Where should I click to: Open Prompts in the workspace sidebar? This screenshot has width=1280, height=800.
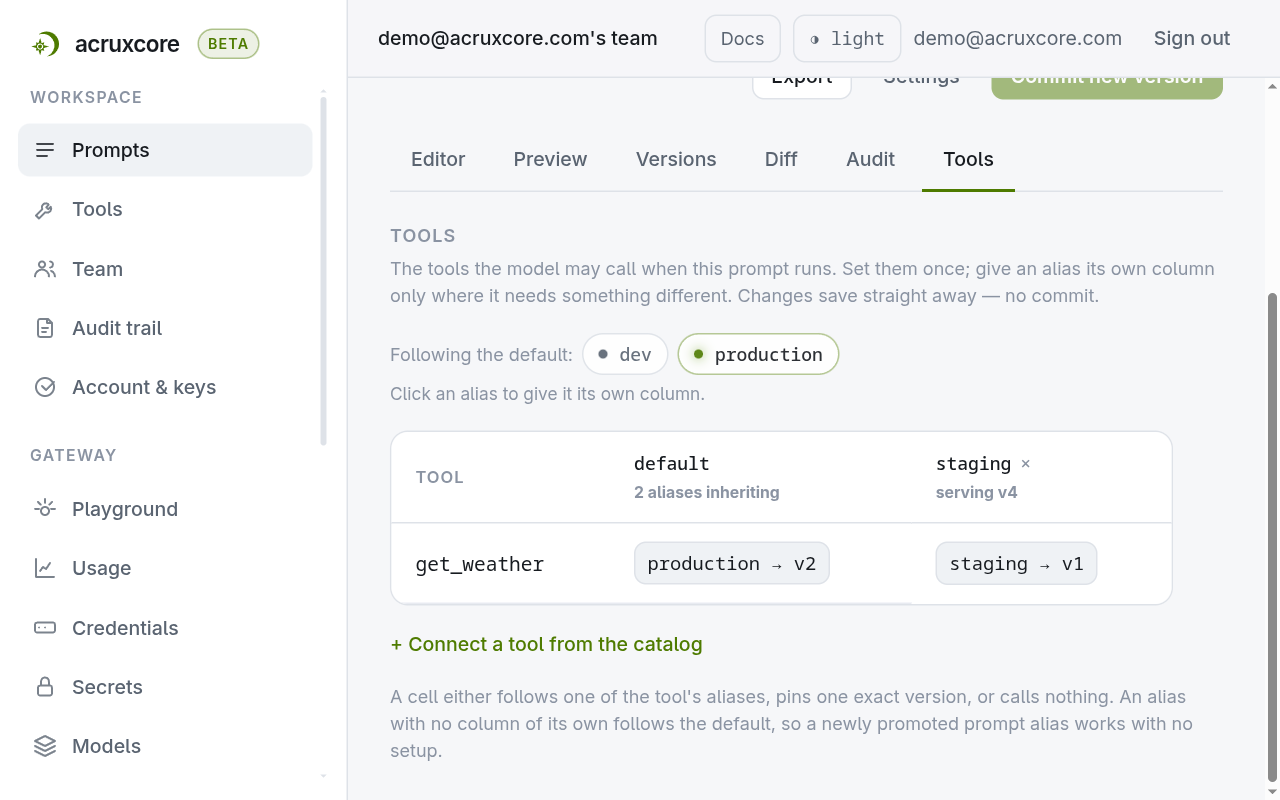point(165,150)
